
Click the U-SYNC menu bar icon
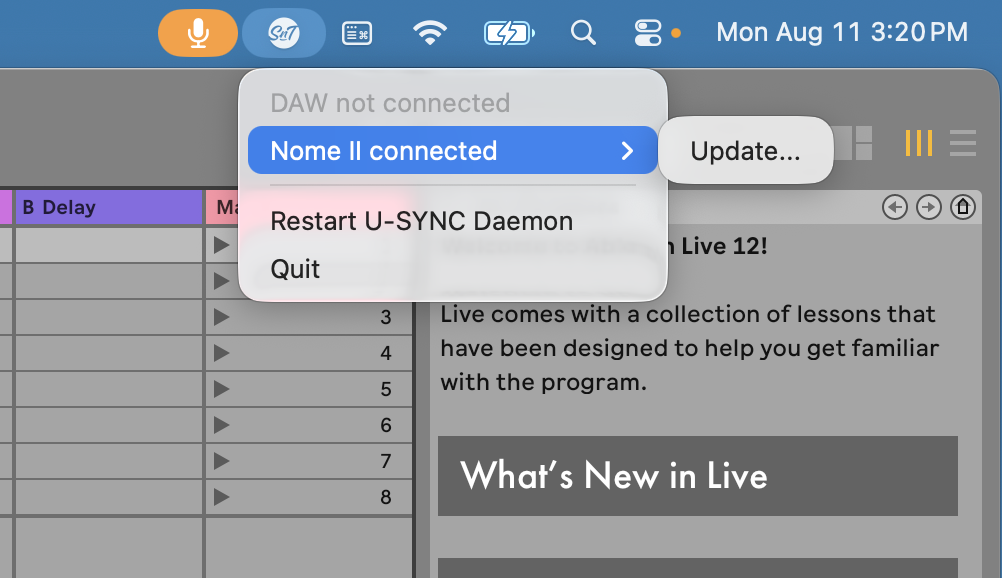[283, 33]
